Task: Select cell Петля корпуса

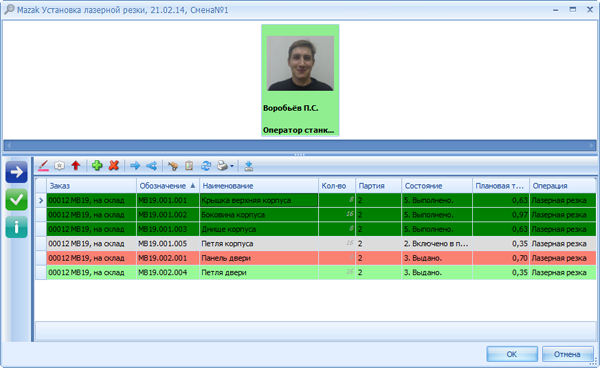Action: [259, 244]
